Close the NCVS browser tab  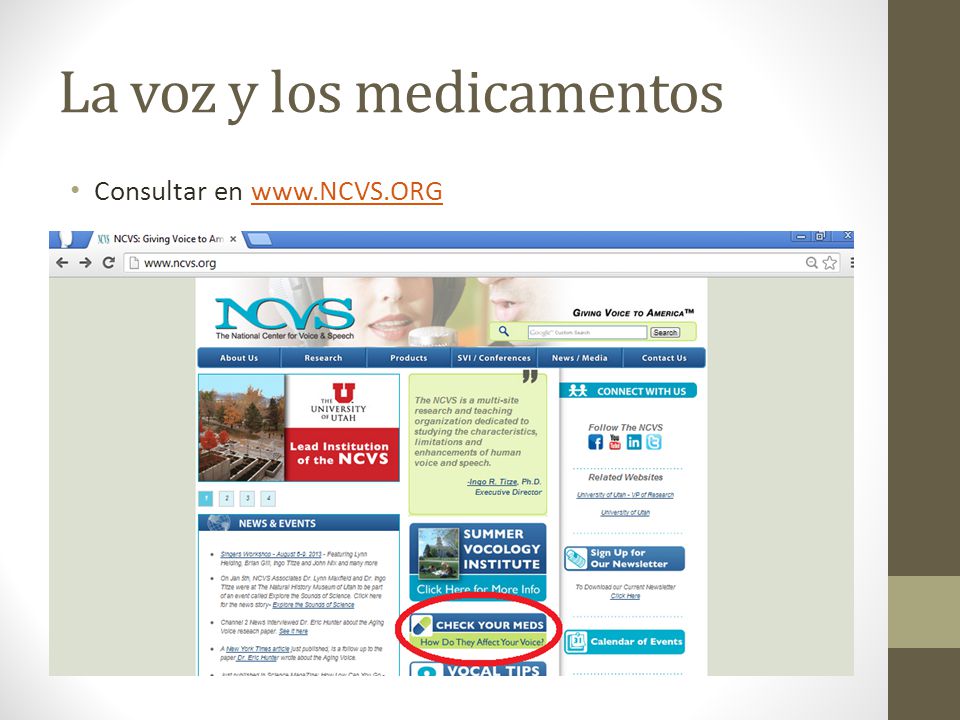click(x=233, y=239)
